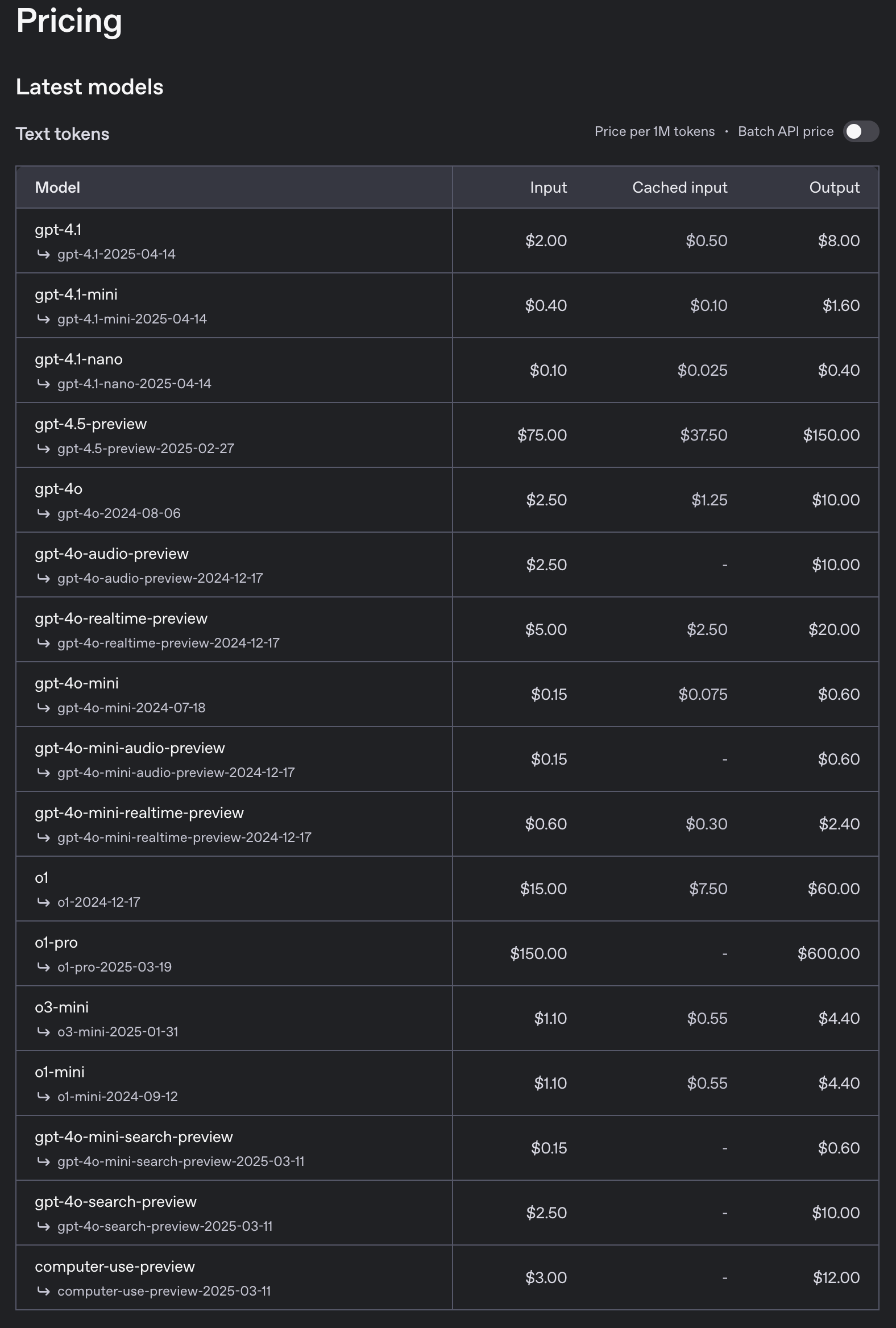Click the arrow icon beside gpt-4o-mini-2024-07-18
Viewport: 896px width, 1328px height.
coord(43,708)
